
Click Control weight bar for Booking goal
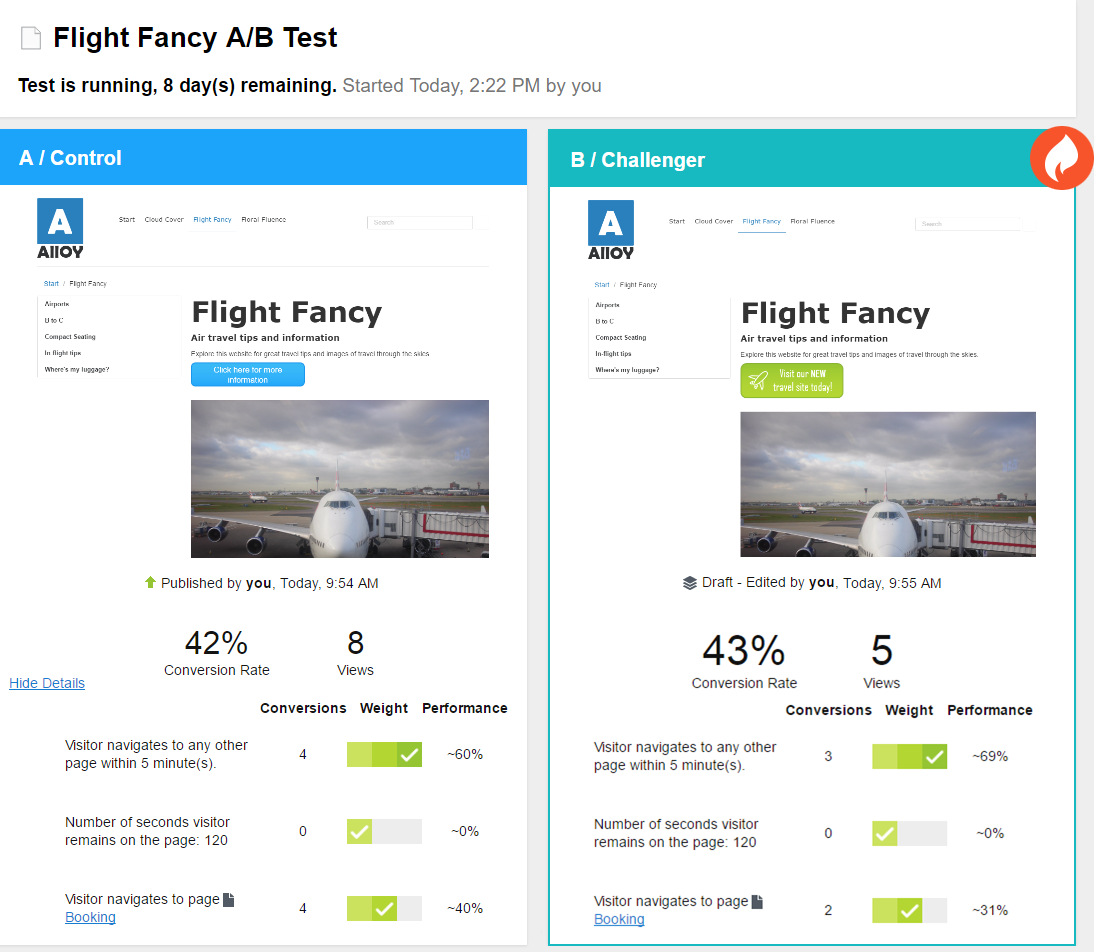(384, 908)
